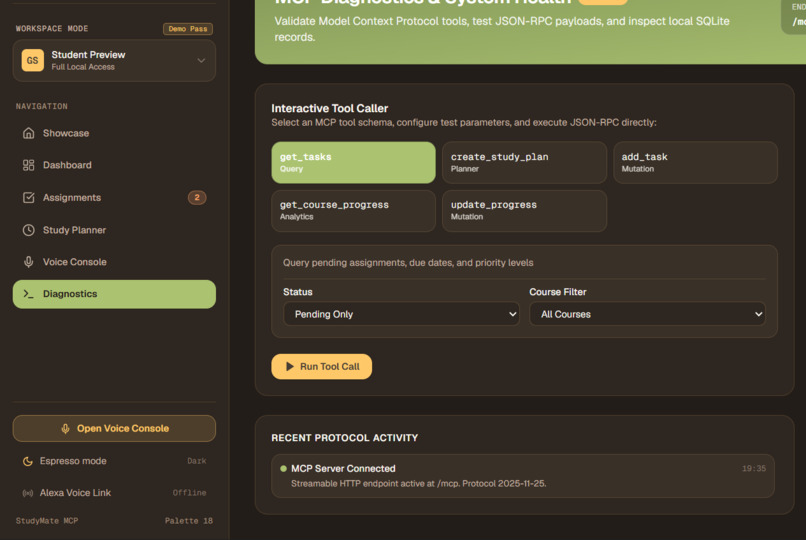Select the create_study_plan Planner tool
Viewport: 806px width, 540px height.
click(524, 162)
